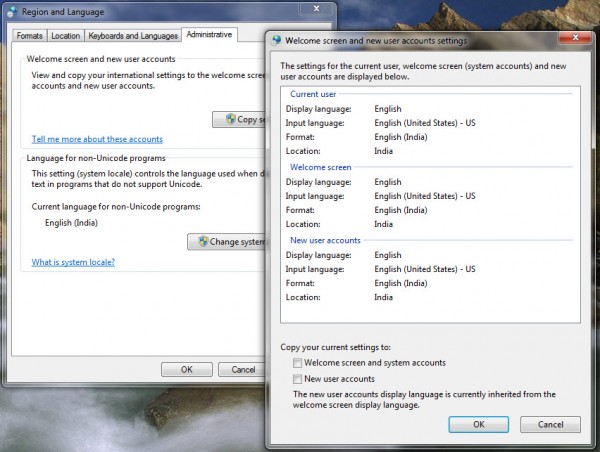Click the globe icon in Region and Language title bar
Viewport: 600px width, 452px height.
12,12
